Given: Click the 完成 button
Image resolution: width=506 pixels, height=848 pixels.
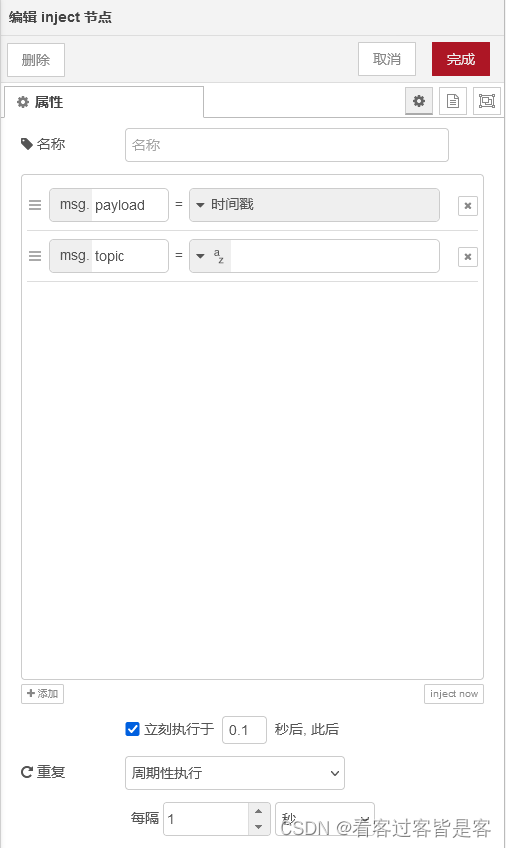Looking at the screenshot, I should click(461, 59).
